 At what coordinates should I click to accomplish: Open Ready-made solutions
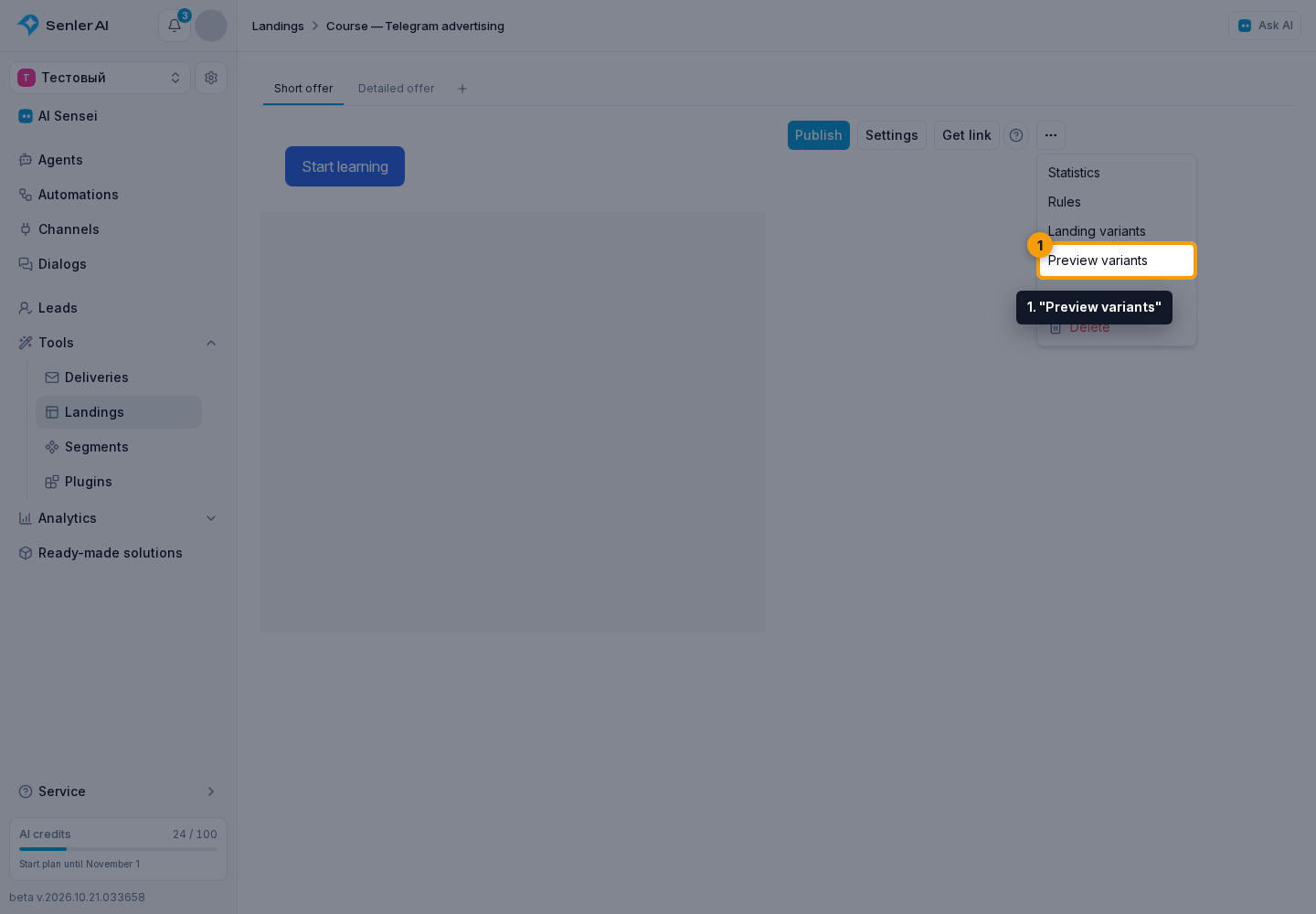pos(118,553)
